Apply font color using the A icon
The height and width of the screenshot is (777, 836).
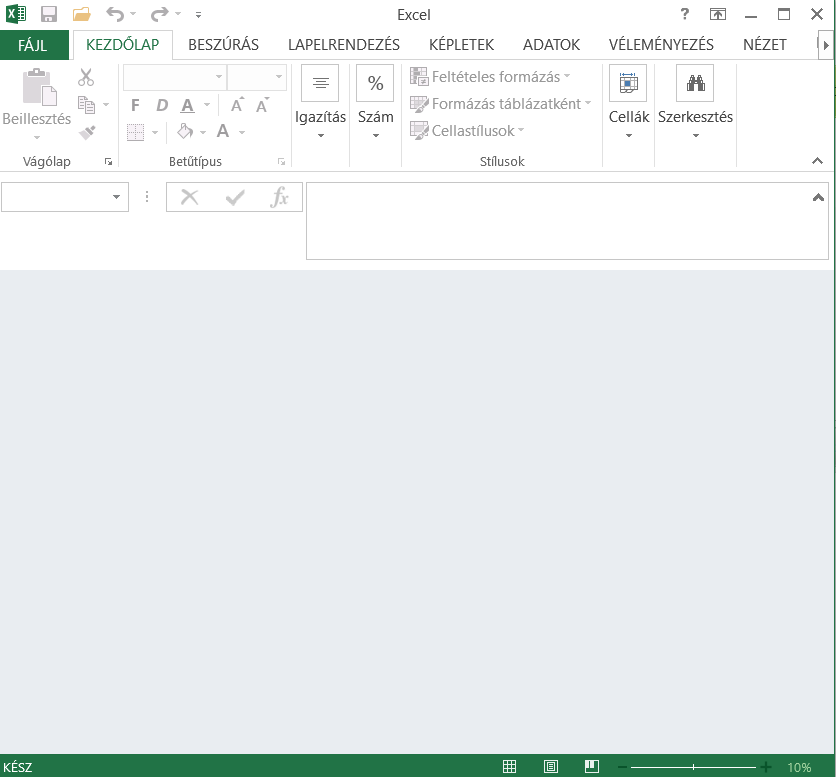point(223,131)
